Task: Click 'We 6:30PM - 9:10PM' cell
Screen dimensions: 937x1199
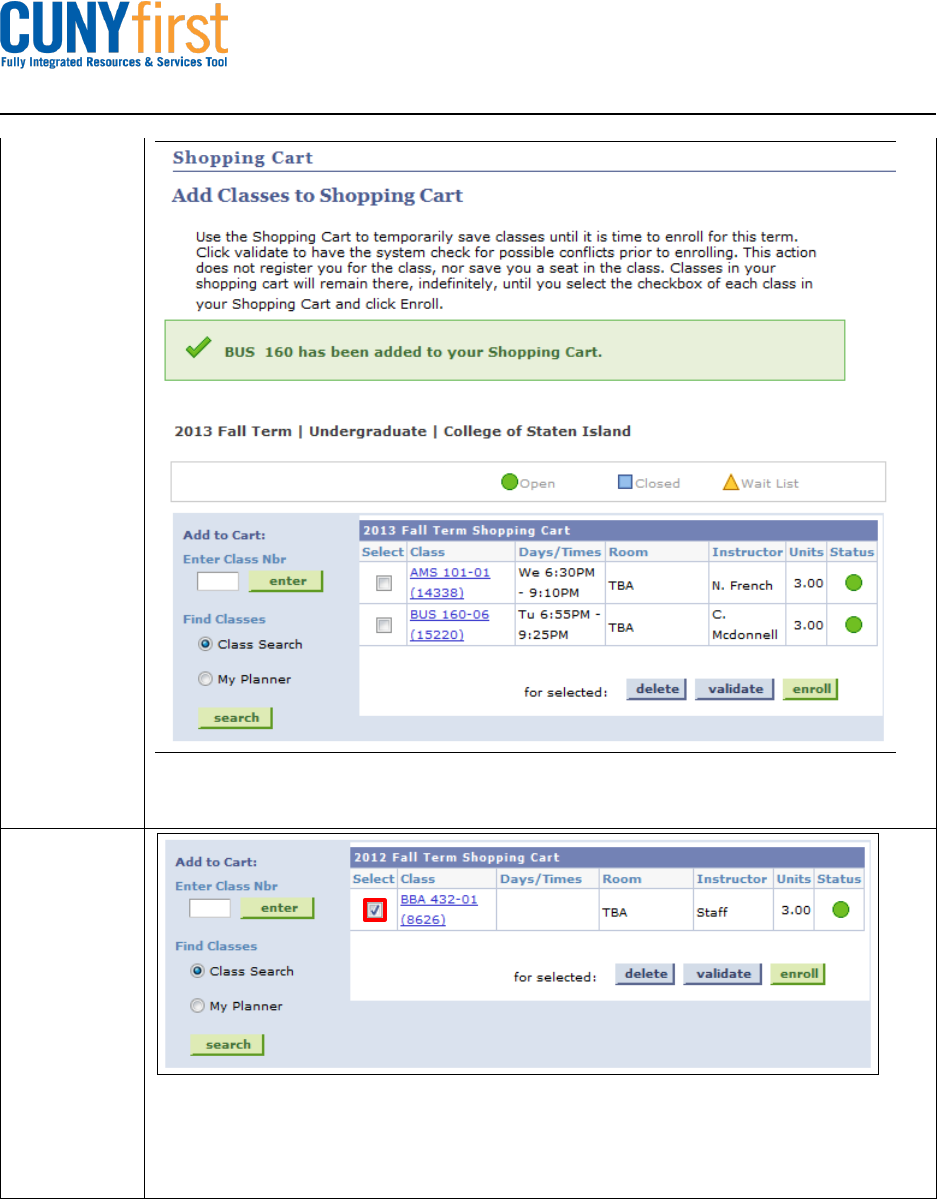Action: click(560, 583)
